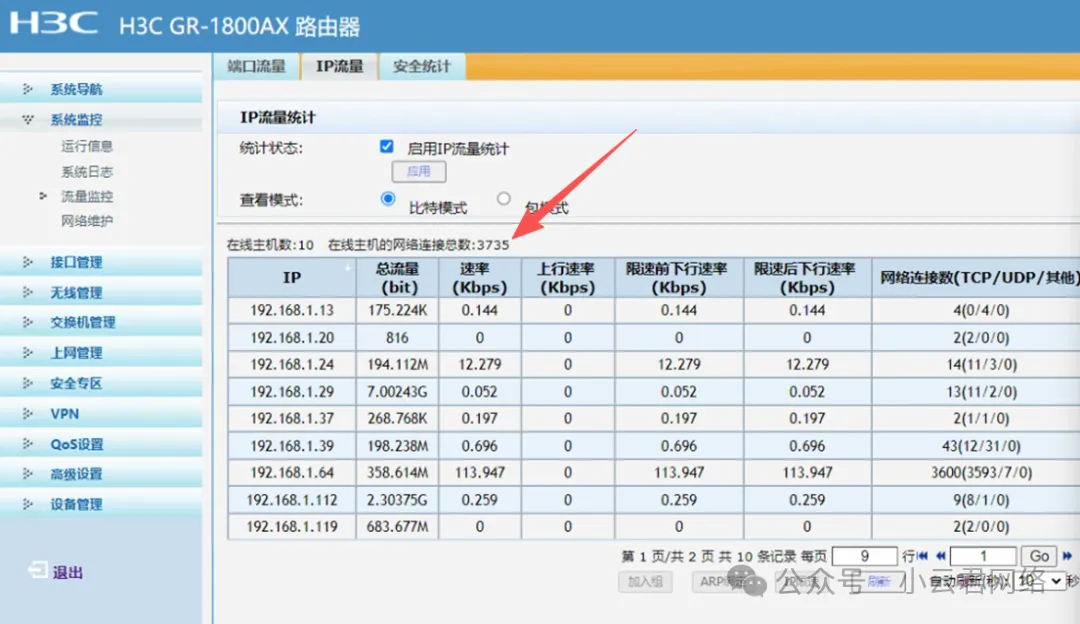Click sort arrow in IP column header
Image resolution: width=1080 pixels, height=624 pixels.
point(349,267)
